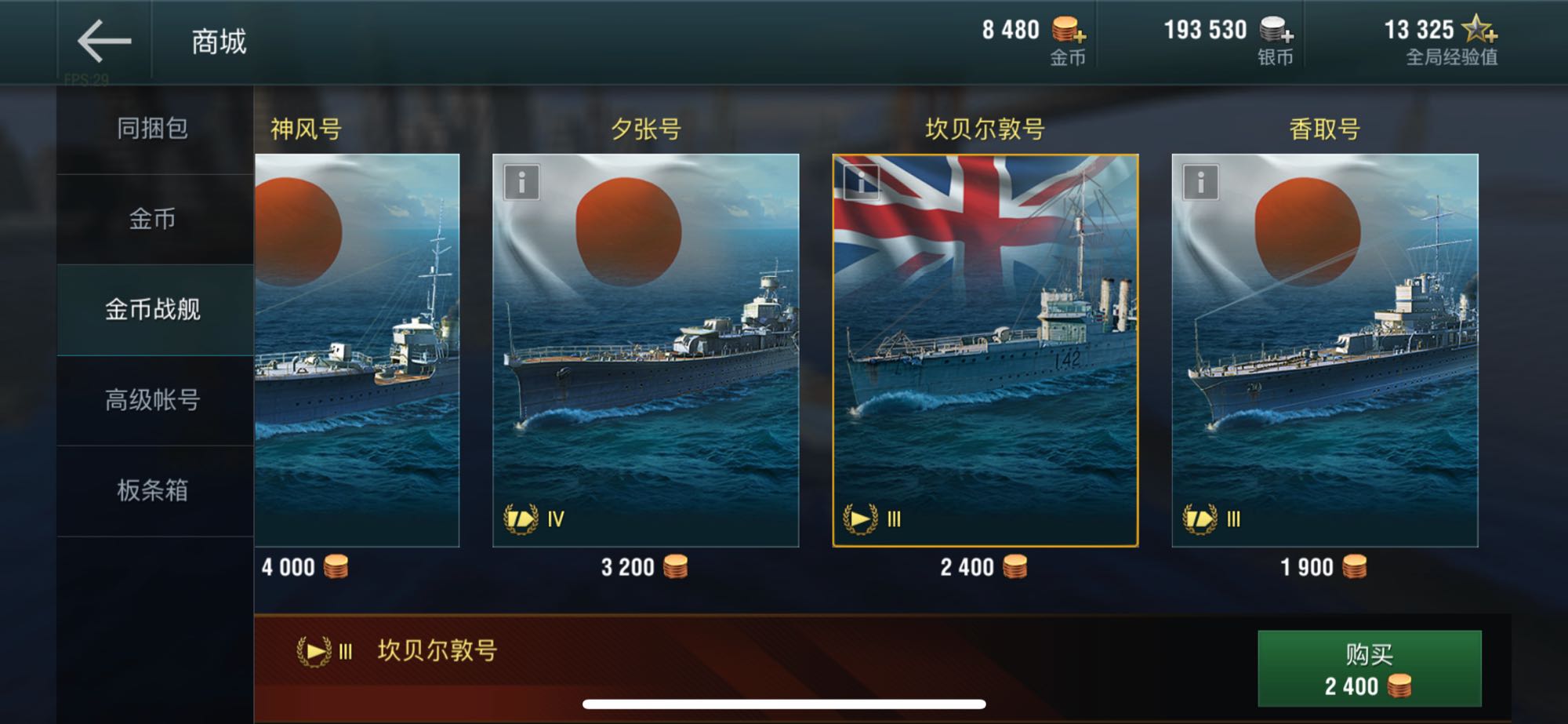This screenshot has width=1568, height=724.
Task: Open the 板条箱 tab
Action: click(154, 491)
